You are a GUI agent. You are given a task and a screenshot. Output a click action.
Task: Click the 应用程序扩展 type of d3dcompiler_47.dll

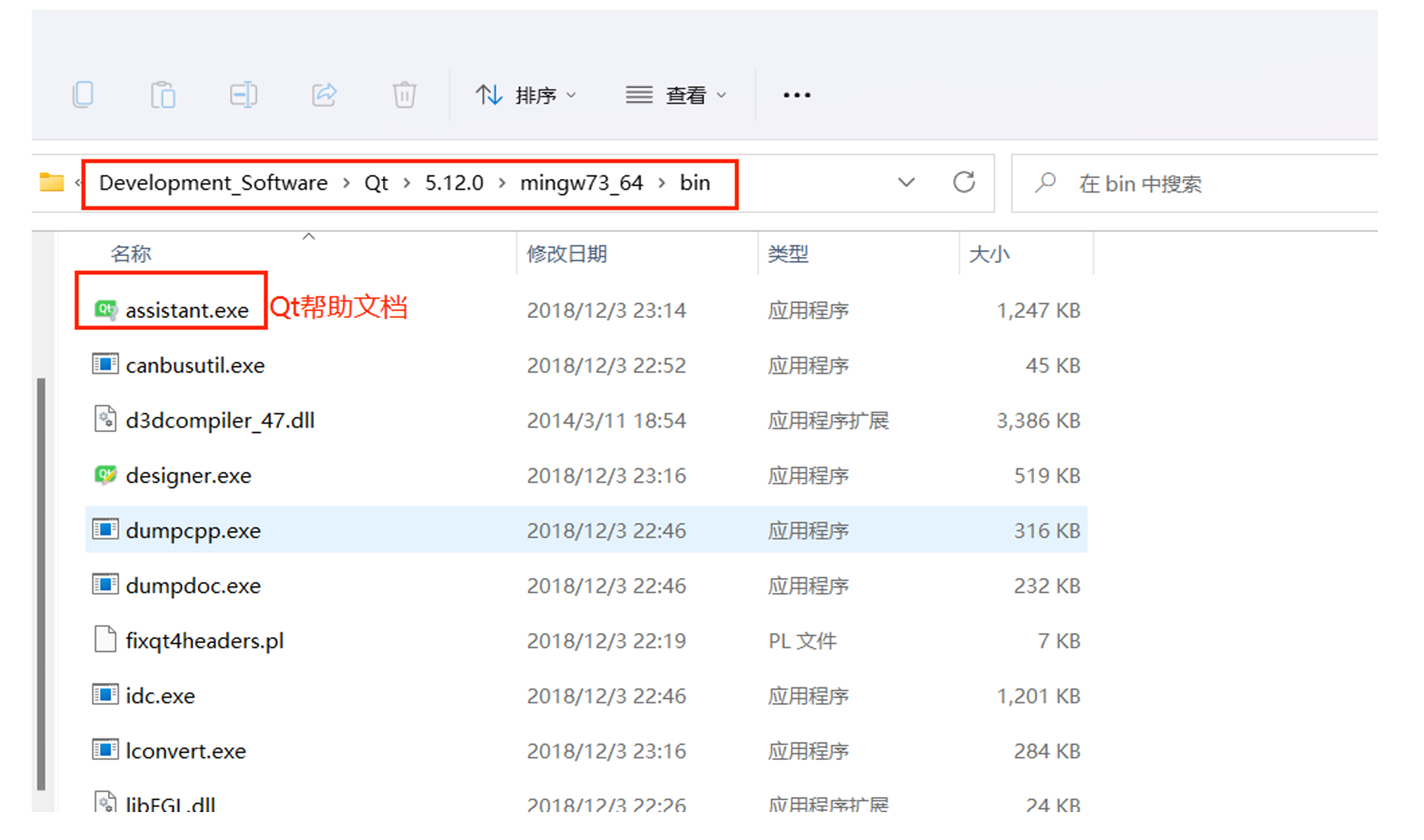point(829,421)
